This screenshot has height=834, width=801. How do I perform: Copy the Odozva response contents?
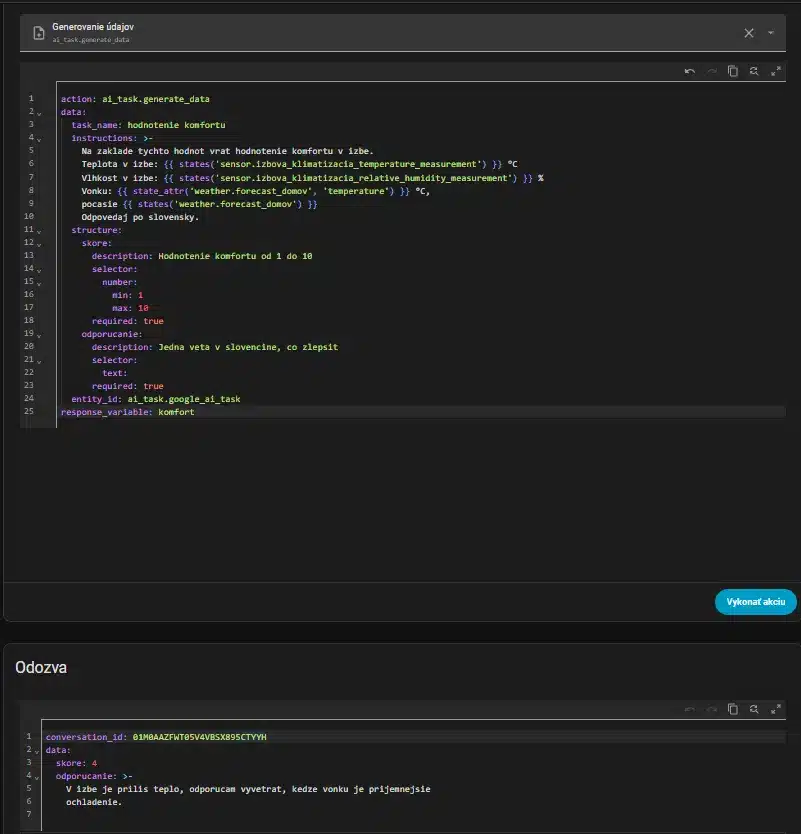pos(733,710)
